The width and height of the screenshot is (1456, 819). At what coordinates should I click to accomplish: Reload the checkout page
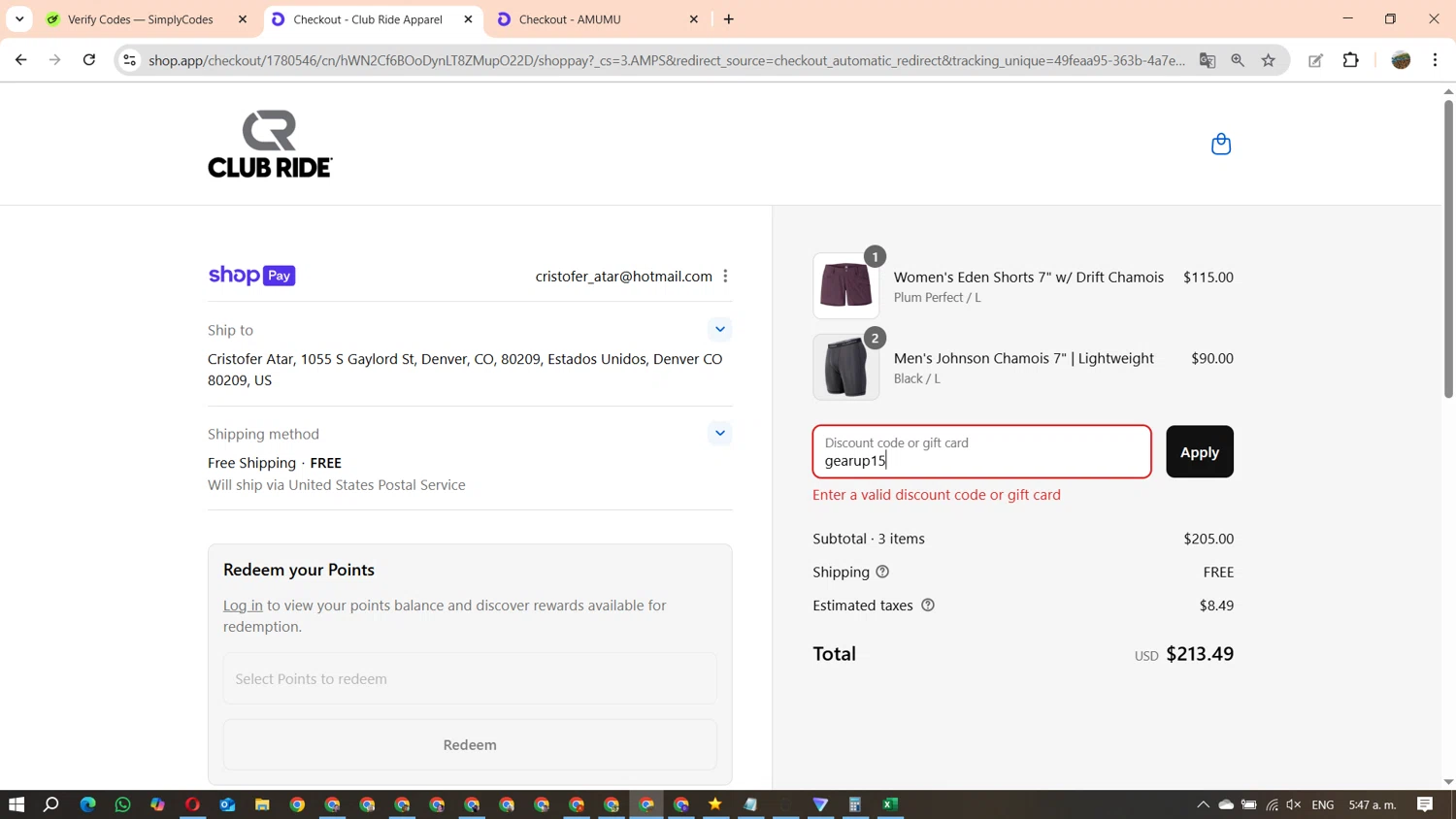(89, 60)
